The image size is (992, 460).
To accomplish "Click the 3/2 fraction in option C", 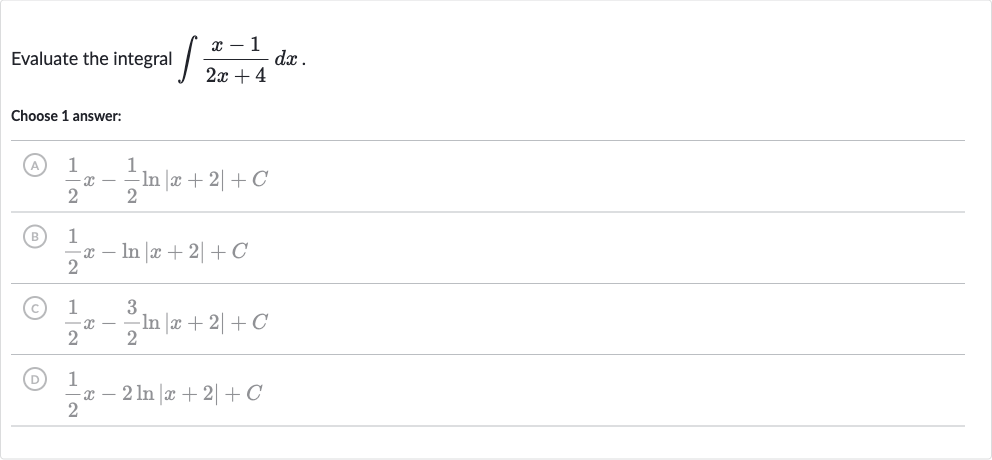I will (x=132, y=323).
